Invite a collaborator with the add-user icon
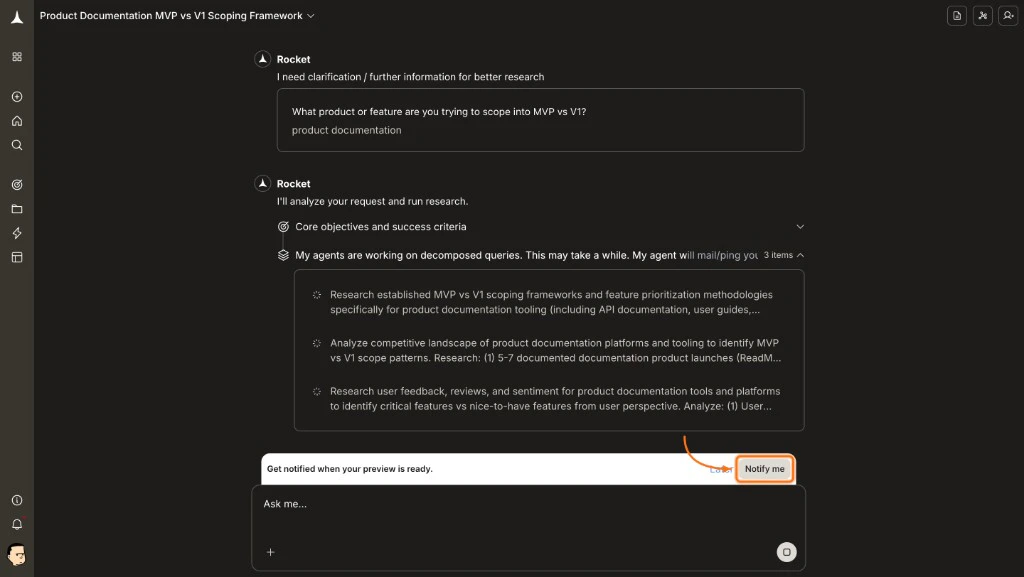The height and width of the screenshot is (577, 1024). [1008, 16]
